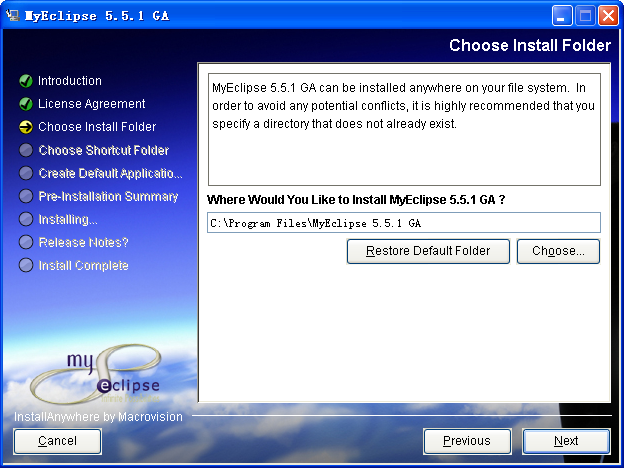This screenshot has width=624, height=468.
Task: Click the 'Choose Install Folder' page heading
Action: click(530, 45)
